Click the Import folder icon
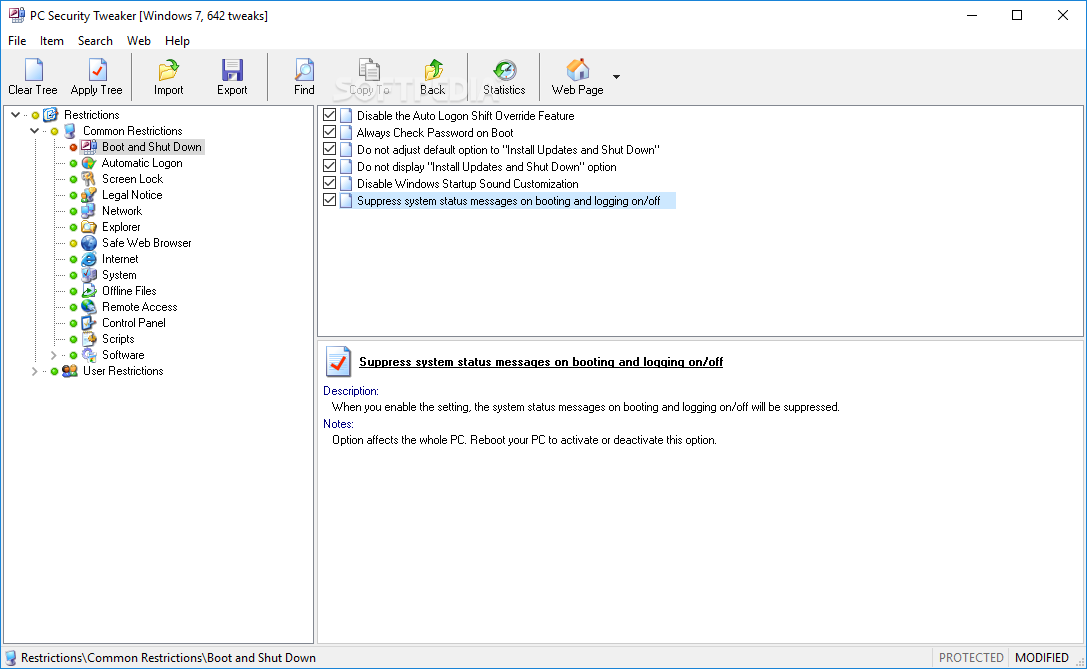Screen dimensions: 1087x669 pos(168,70)
